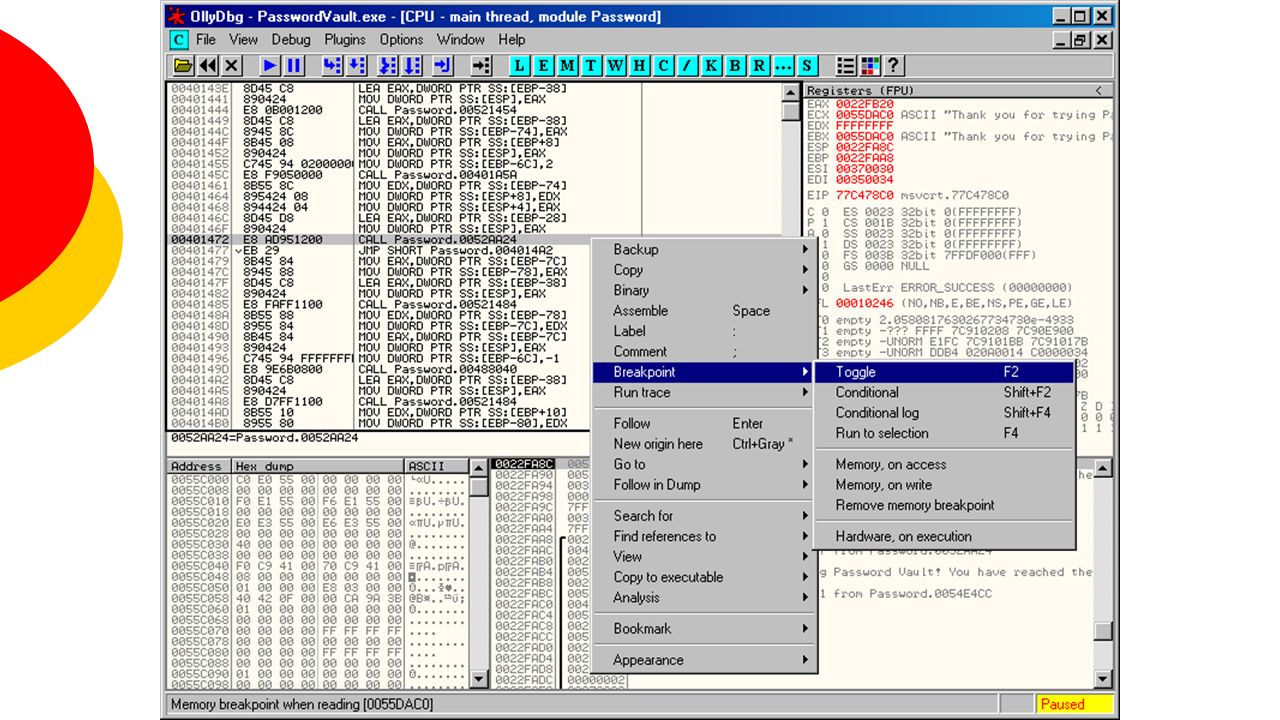
Task: Click the Pause execution icon
Action: pyautogui.click(x=294, y=66)
